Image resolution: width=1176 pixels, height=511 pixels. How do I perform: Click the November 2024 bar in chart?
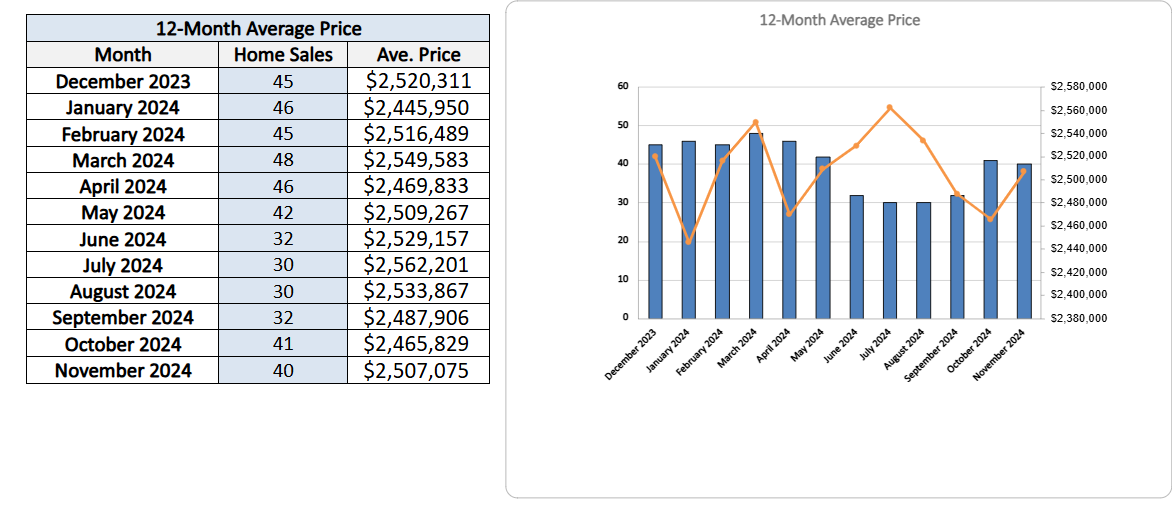click(1024, 241)
